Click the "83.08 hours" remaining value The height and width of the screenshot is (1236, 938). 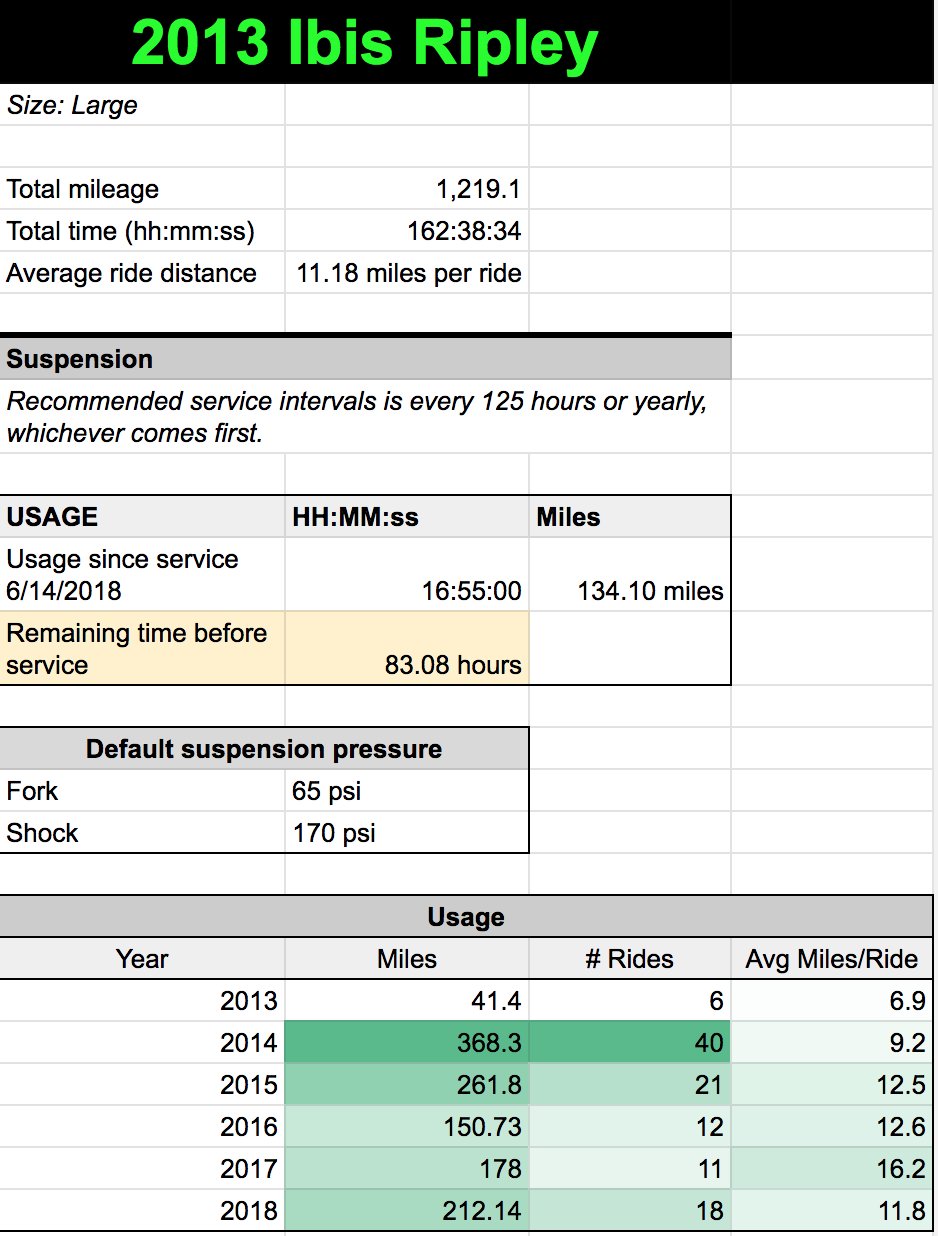pos(407,648)
